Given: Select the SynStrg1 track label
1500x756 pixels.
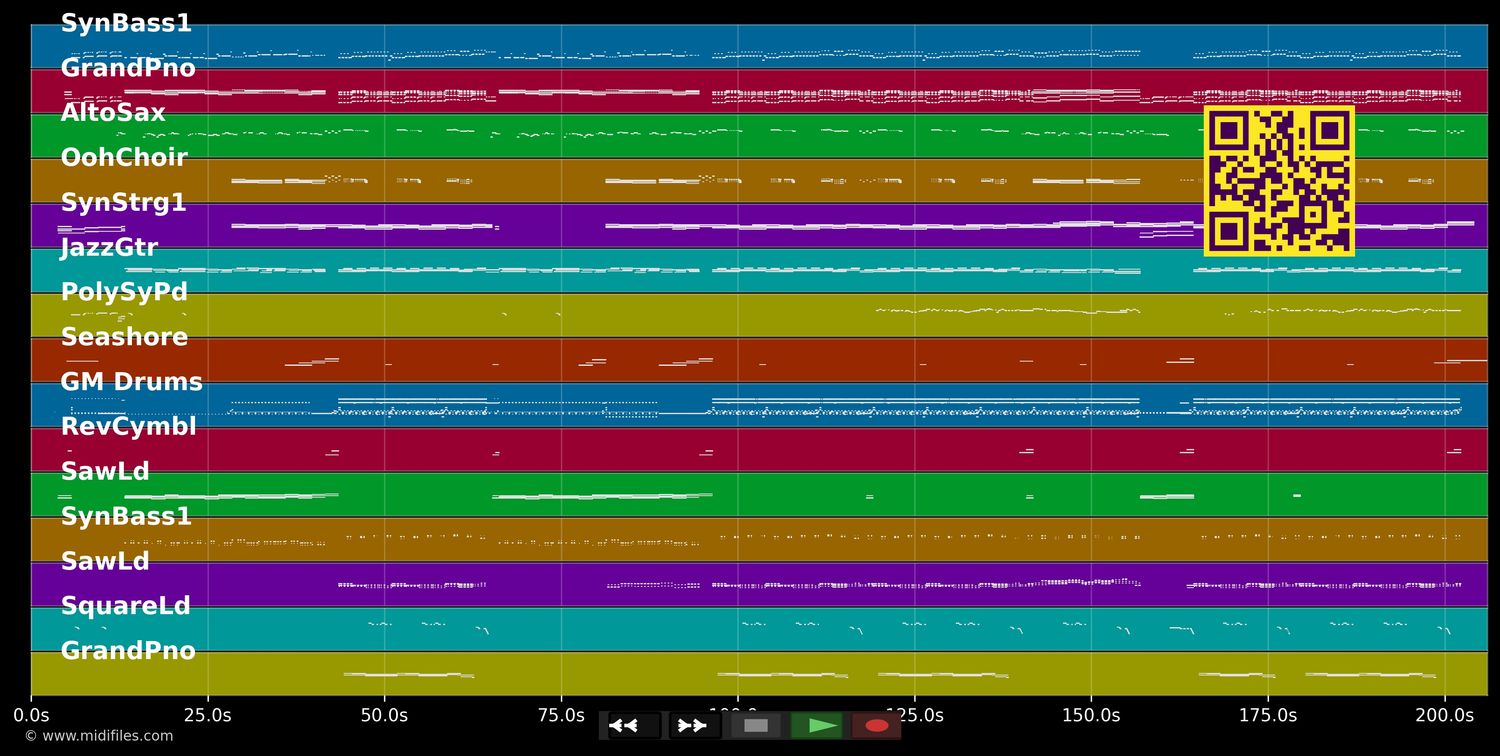Looking at the screenshot, I should [123, 203].
